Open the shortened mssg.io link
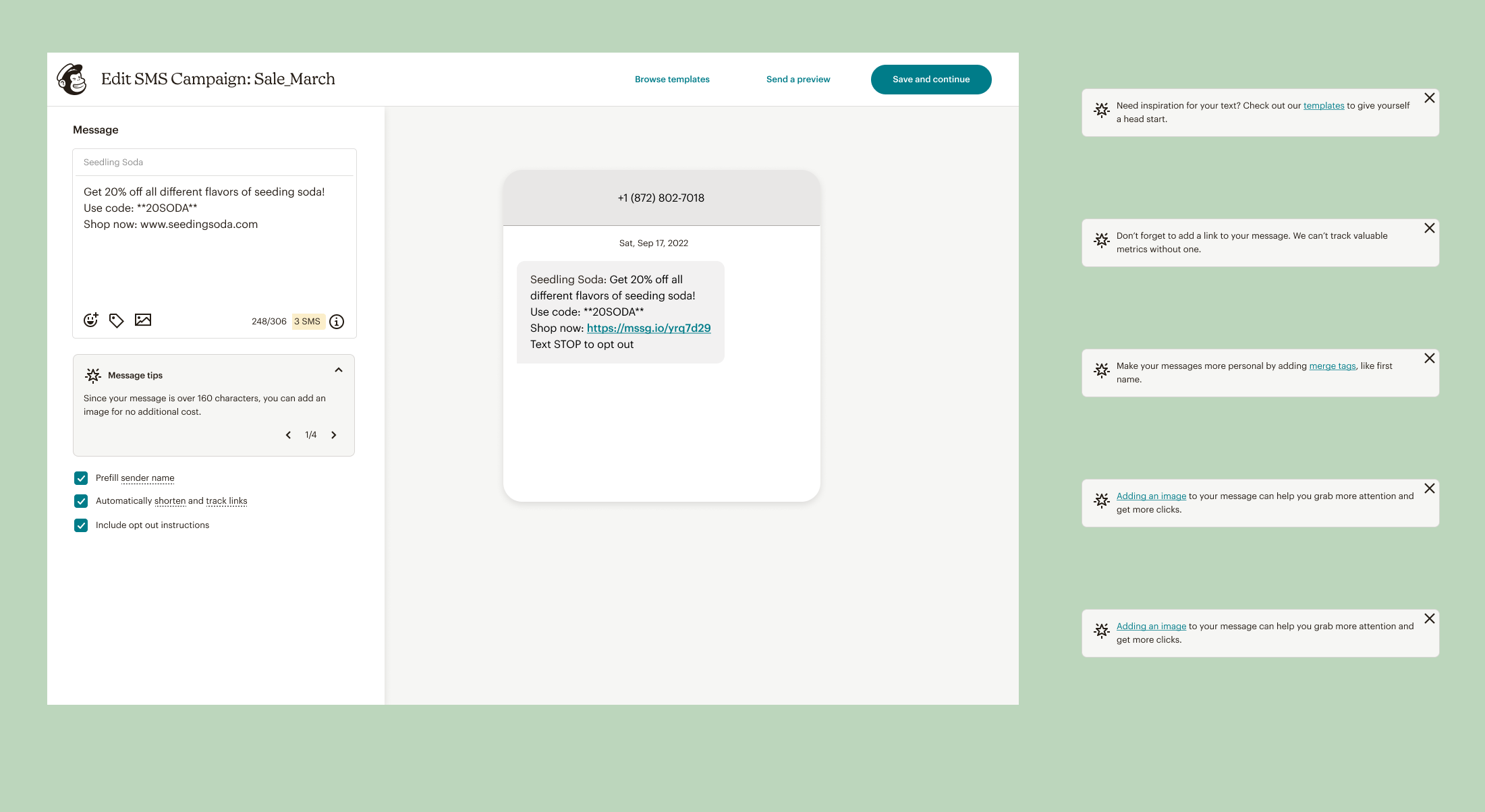This screenshot has height=812, width=1485. click(x=648, y=328)
